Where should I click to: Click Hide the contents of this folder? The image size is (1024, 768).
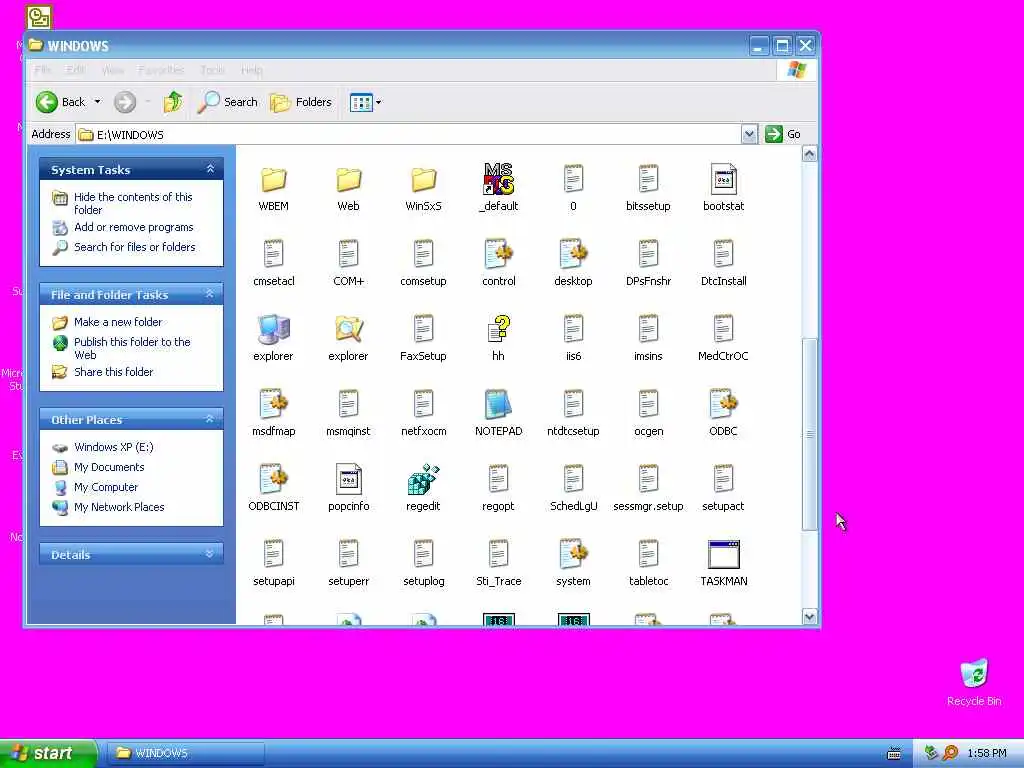pyautogui.click(x=133, y=203)
